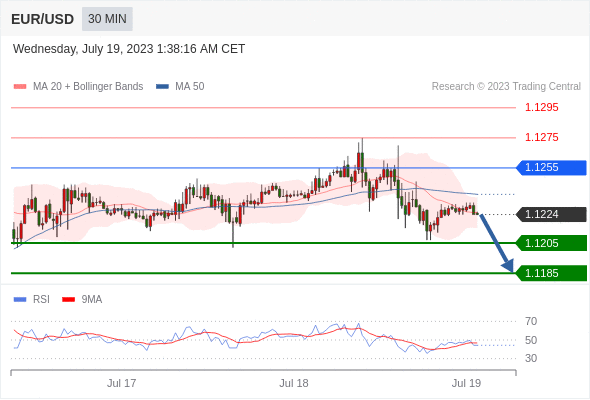
Task: Click the 30 MIN timeframe button
Action: tap(107, 19)
